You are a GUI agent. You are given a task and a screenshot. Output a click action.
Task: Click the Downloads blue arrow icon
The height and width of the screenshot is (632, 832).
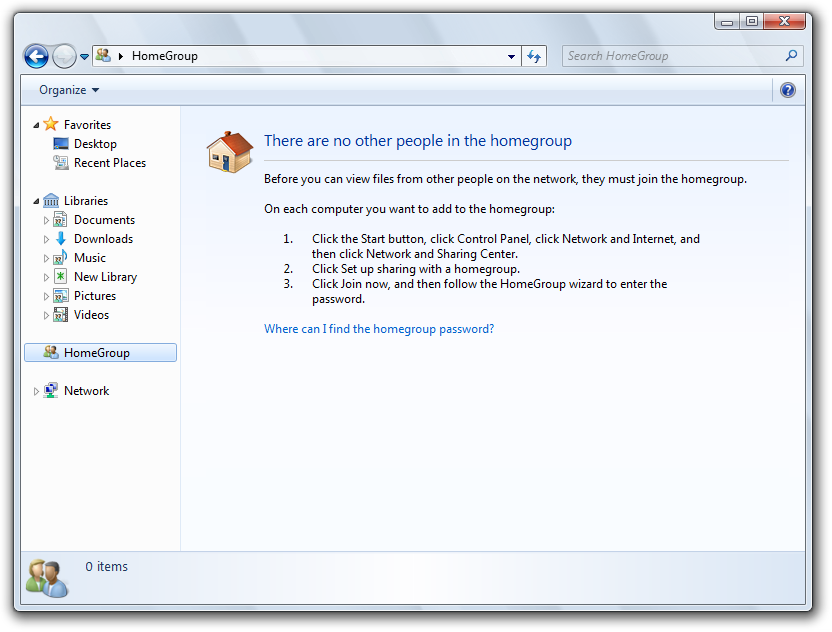61,238
